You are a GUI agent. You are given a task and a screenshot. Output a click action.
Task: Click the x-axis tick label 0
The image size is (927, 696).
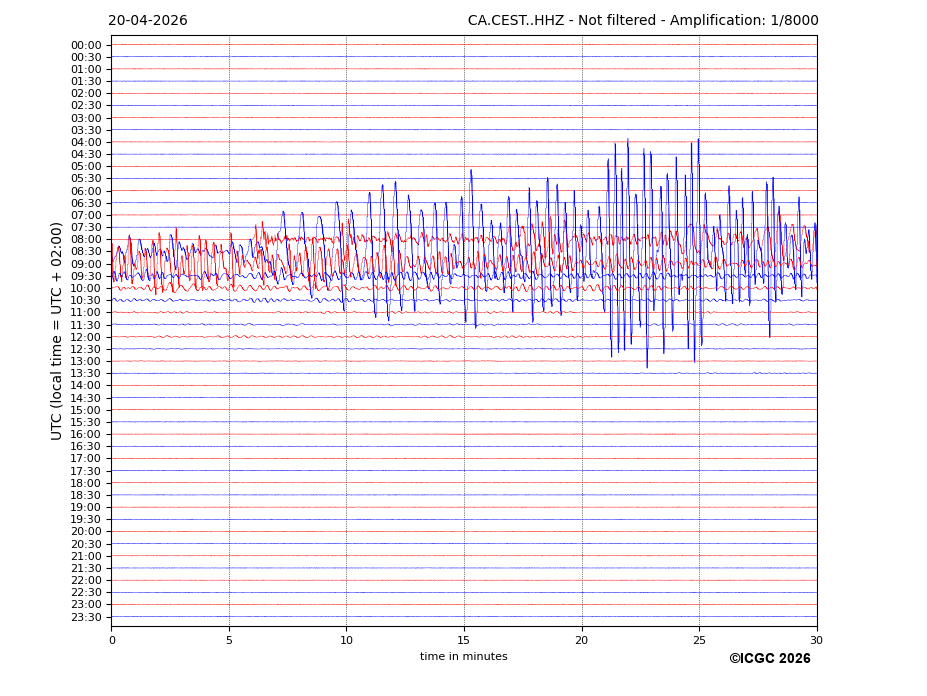(112, 640)
